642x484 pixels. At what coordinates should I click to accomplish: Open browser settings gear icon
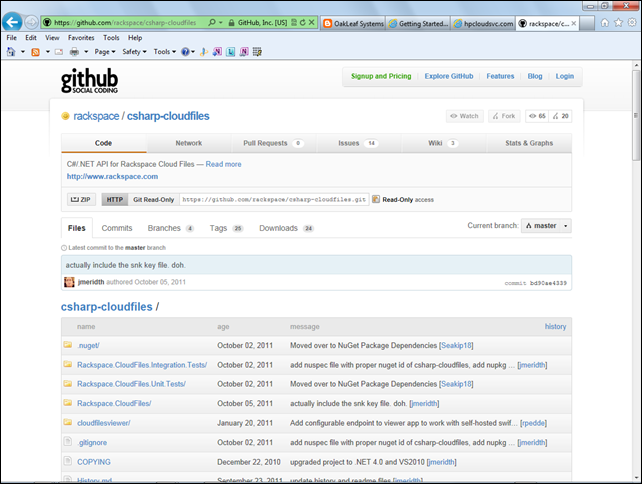click(x=632, y=23)
